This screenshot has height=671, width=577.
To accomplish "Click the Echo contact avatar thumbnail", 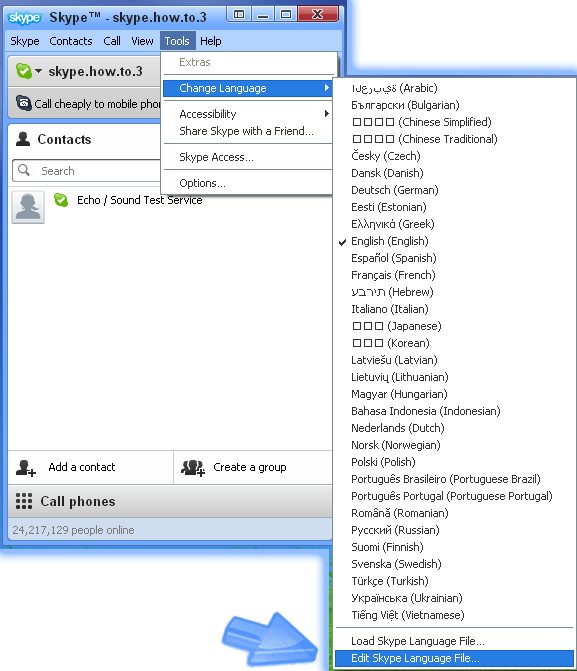I will point(28,207).
